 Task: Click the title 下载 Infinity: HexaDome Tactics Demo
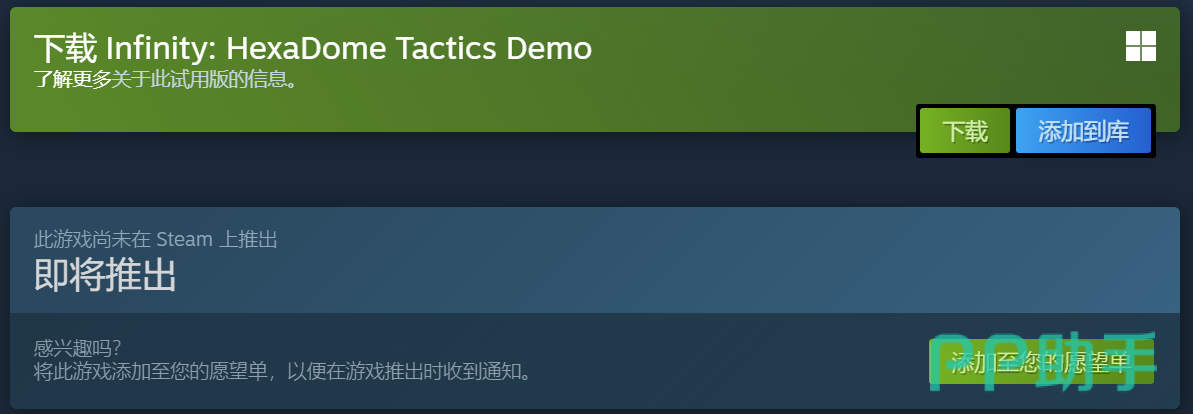pos(313,49)
